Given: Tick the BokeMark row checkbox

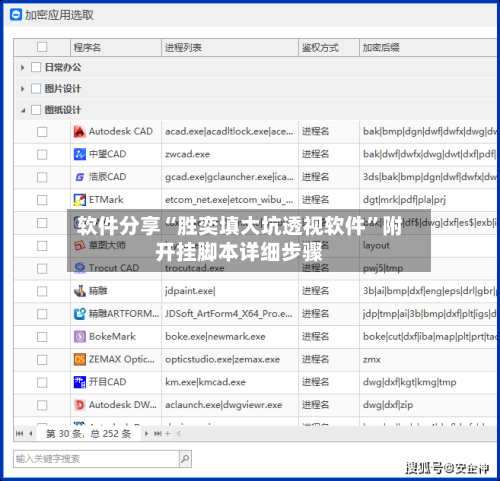Looking at the screenshot, I should coord(42,337).
